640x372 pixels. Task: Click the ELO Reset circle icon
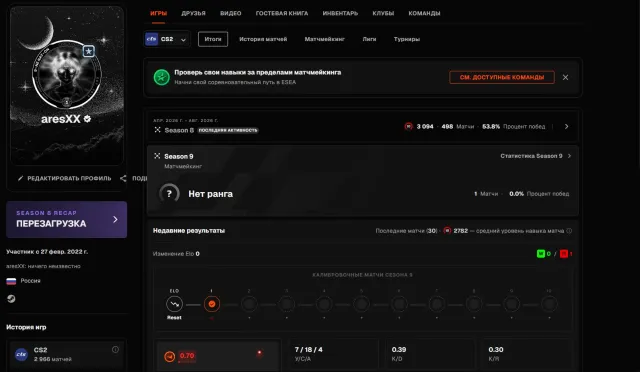point(175,304)
